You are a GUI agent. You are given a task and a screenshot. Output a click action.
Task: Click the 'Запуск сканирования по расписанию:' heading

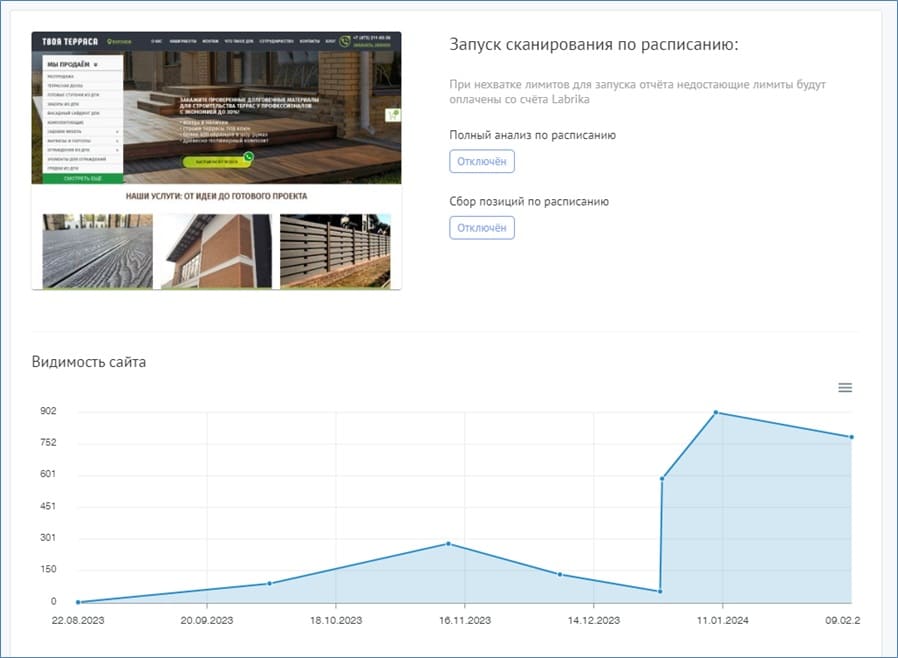pyautogui.click(x=594, y=44)
